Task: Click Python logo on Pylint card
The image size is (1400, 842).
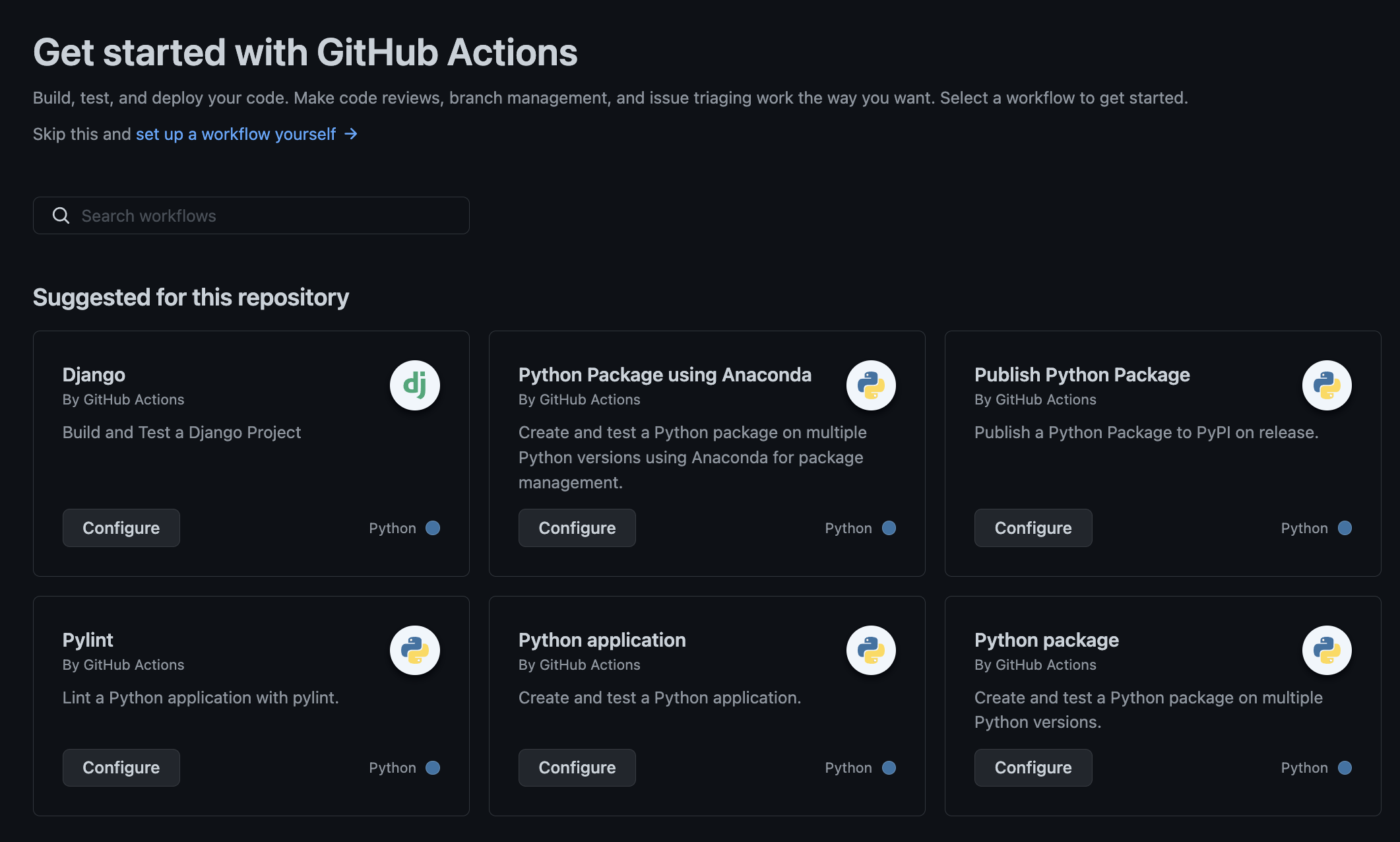Action: click(x=414, y=651)
